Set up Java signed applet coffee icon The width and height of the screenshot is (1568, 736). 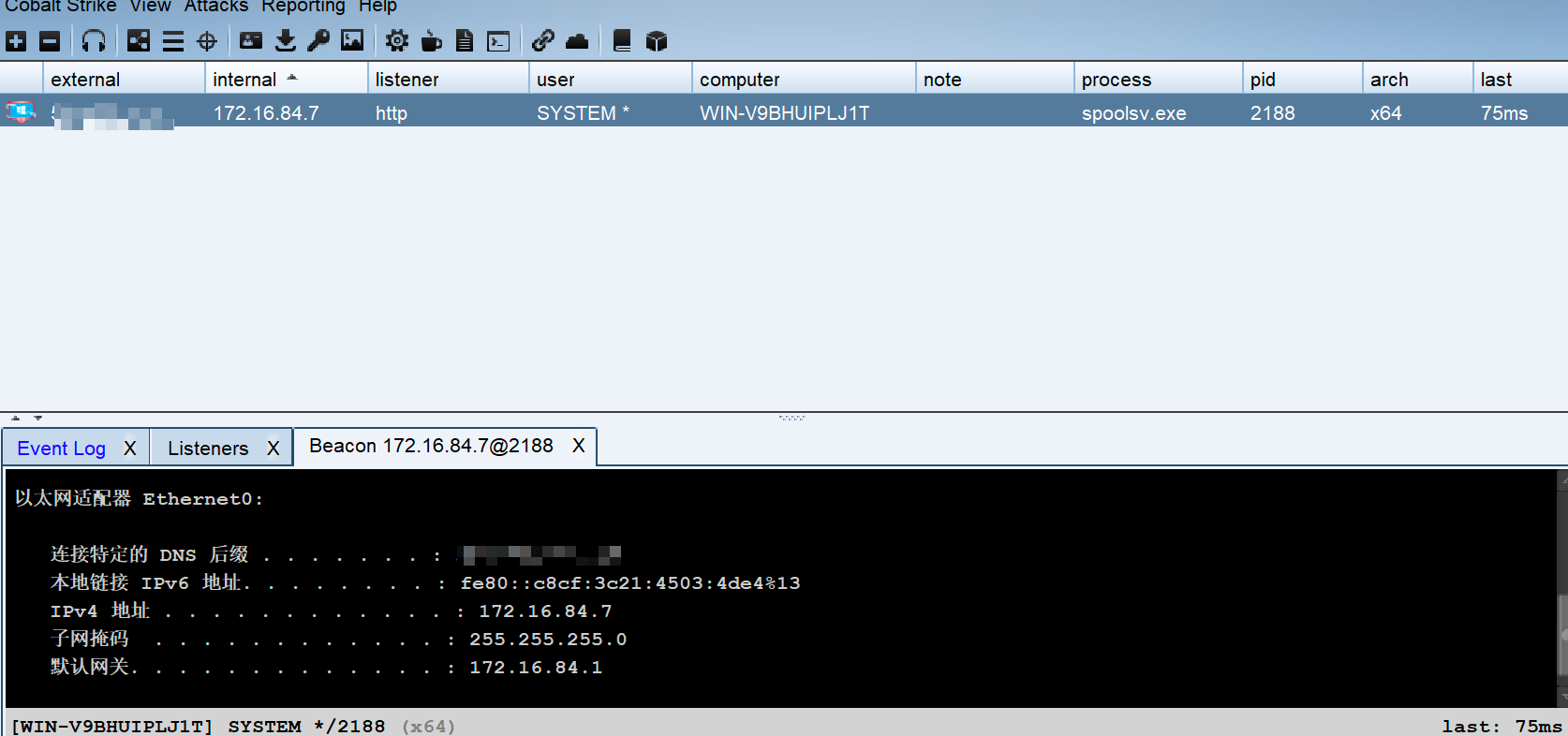[x=431, y=40]
